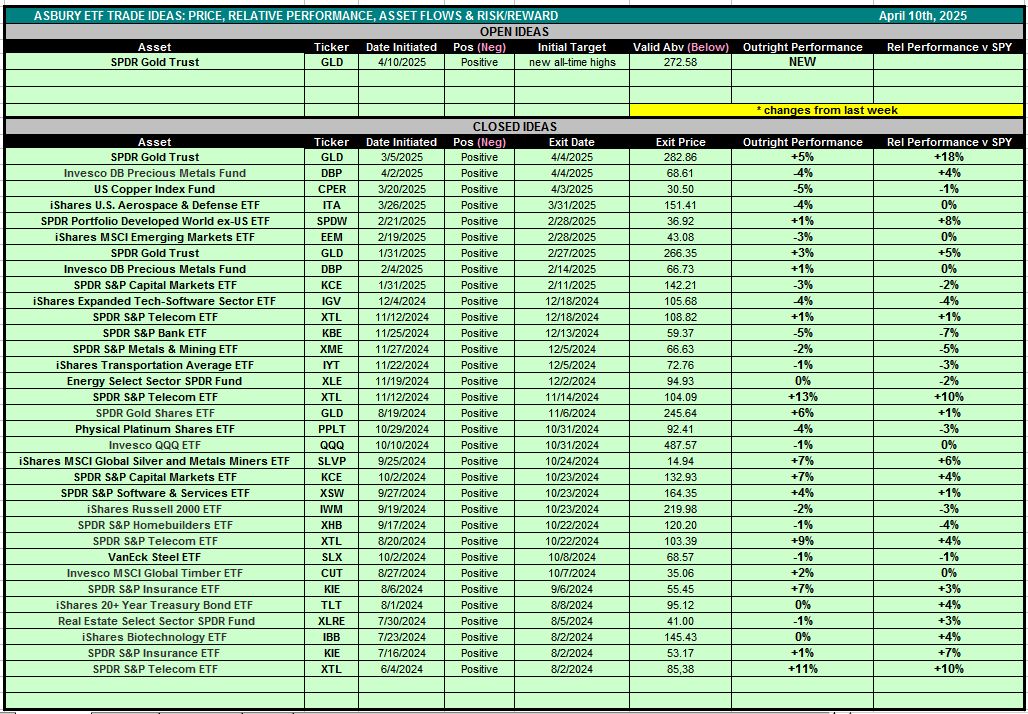The image size is (1028, 714).
Task: Click the OPEN IDEAS section header
Action: (513, 32)
